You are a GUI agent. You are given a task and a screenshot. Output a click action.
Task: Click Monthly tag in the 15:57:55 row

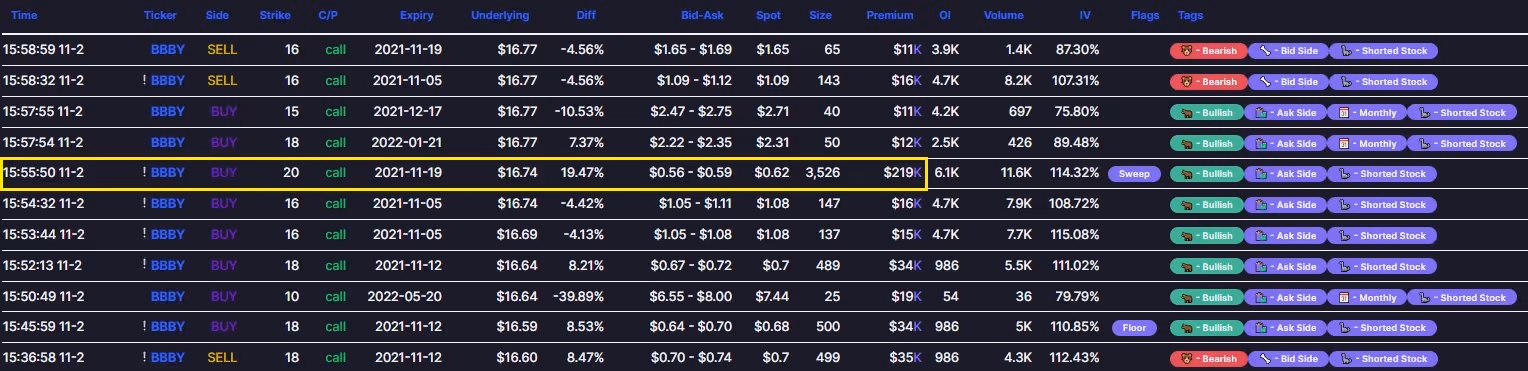[1369, 113]
